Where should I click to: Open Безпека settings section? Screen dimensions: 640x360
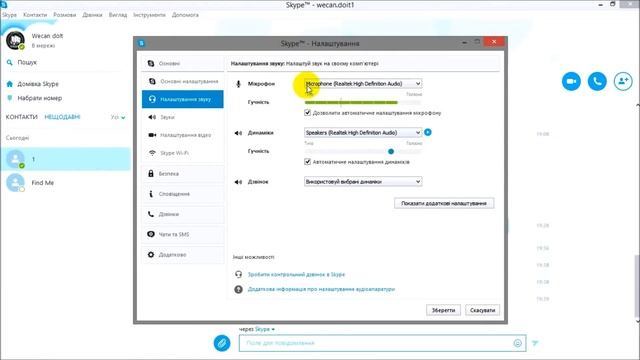point(183,173)
